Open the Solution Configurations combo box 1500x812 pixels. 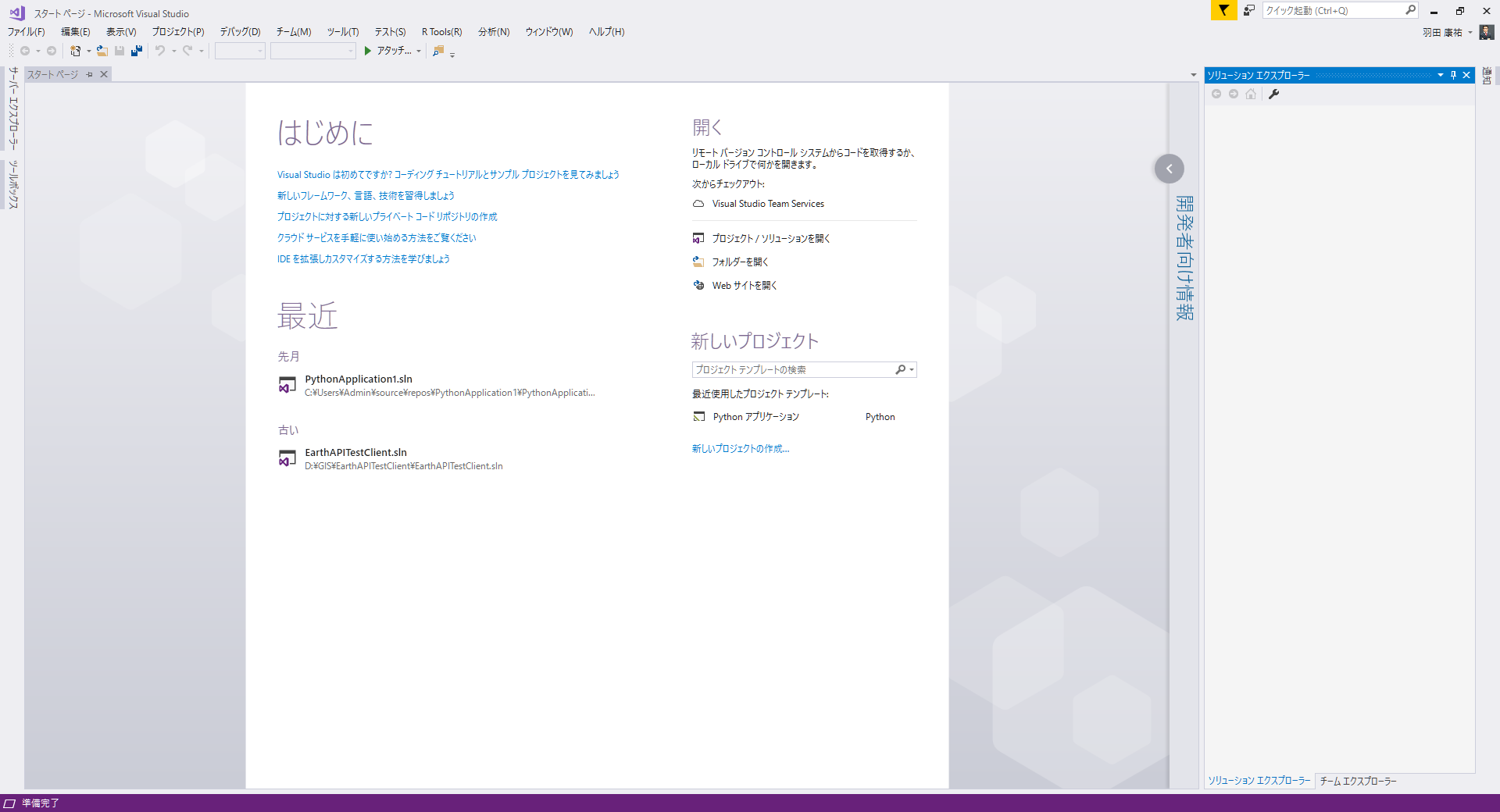tap(241, 51)
